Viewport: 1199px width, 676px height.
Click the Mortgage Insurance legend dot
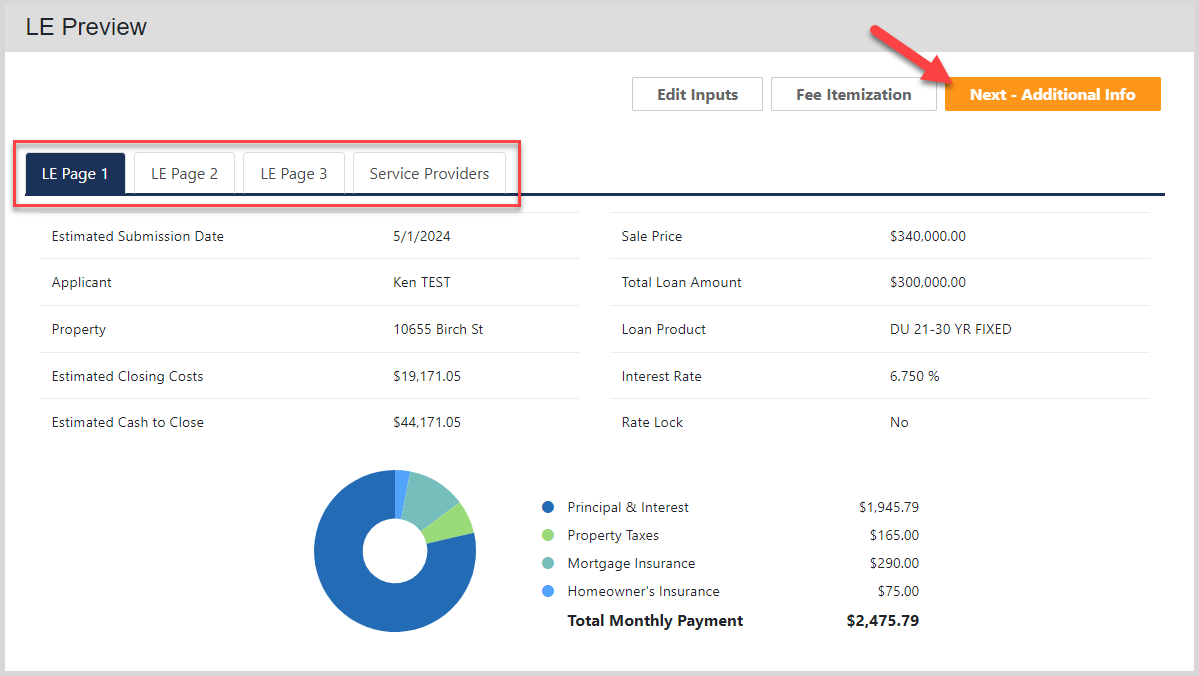tap(548, 563)
